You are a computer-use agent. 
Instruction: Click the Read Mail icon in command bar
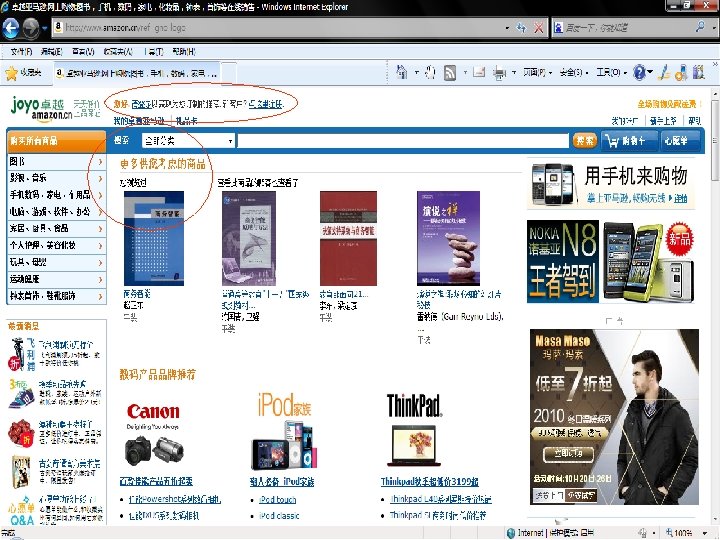479,73
